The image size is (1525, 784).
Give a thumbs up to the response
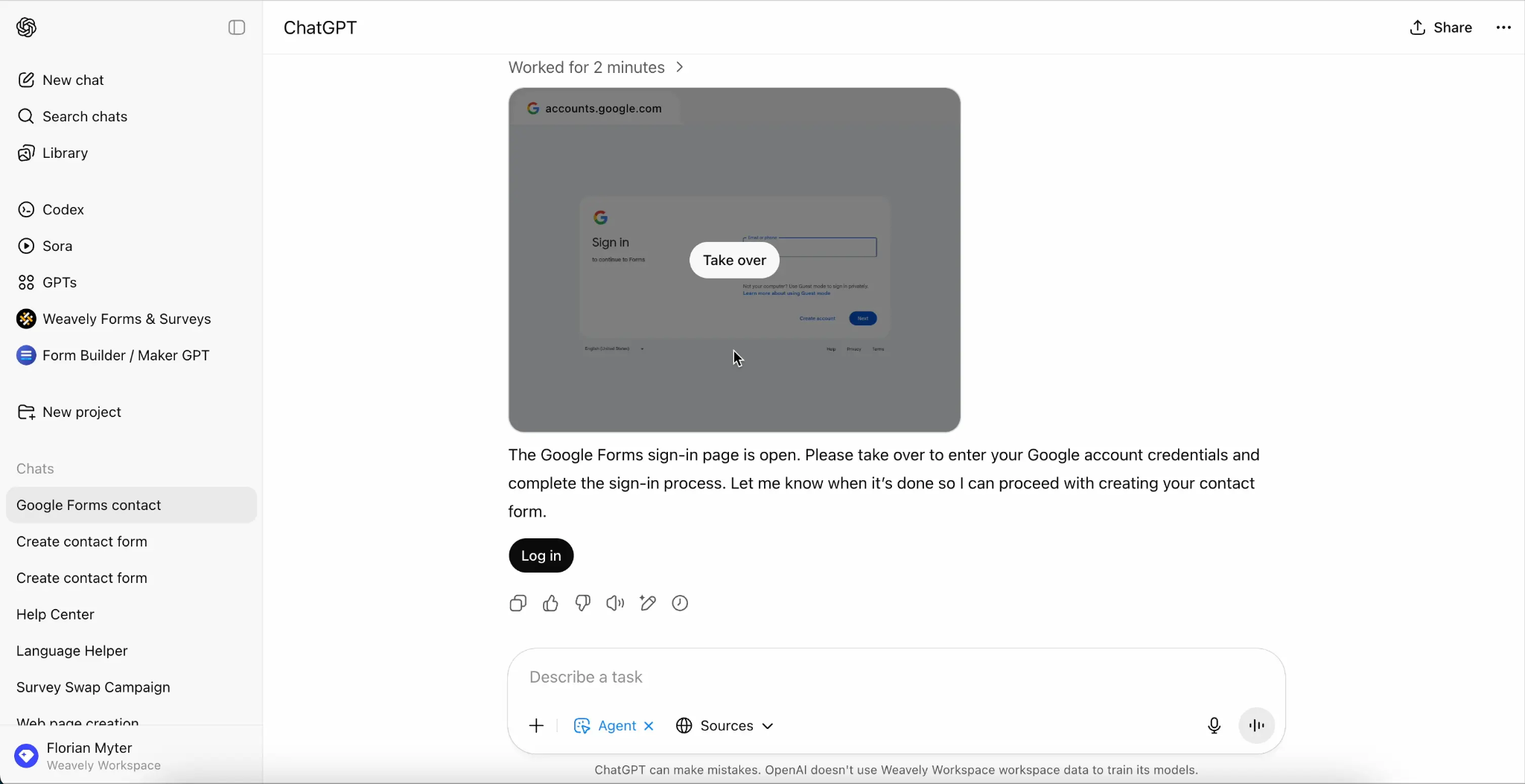[x=550, y=603]
